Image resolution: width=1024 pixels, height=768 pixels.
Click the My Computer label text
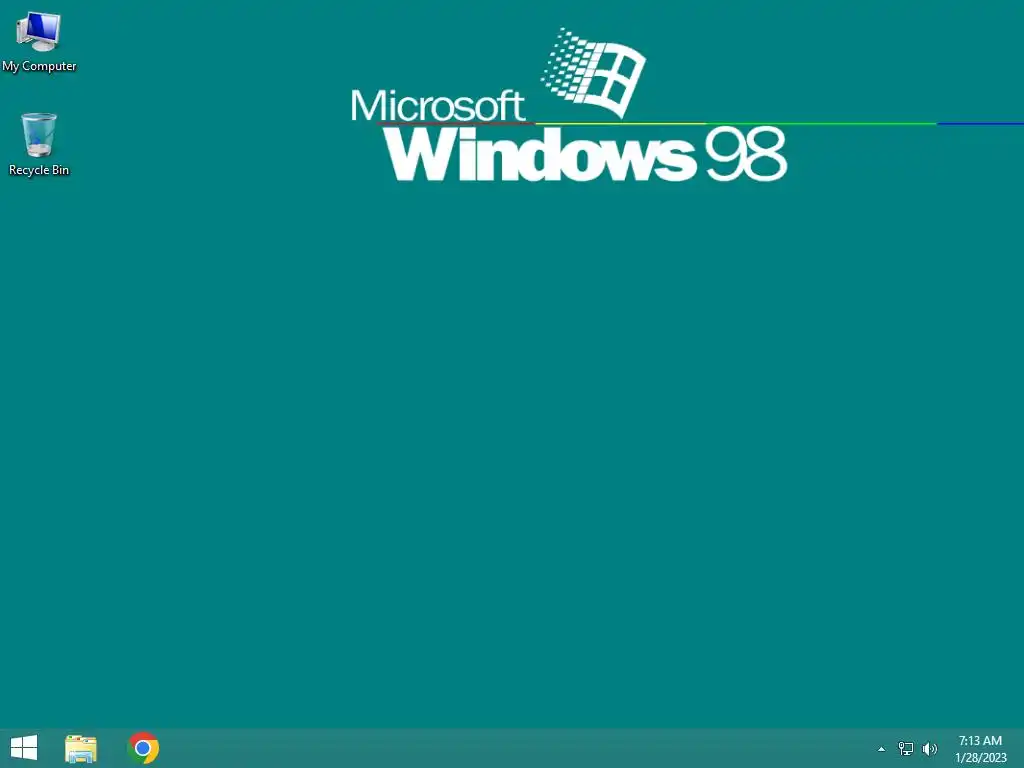pyautogui.click(x=39, y=66)
